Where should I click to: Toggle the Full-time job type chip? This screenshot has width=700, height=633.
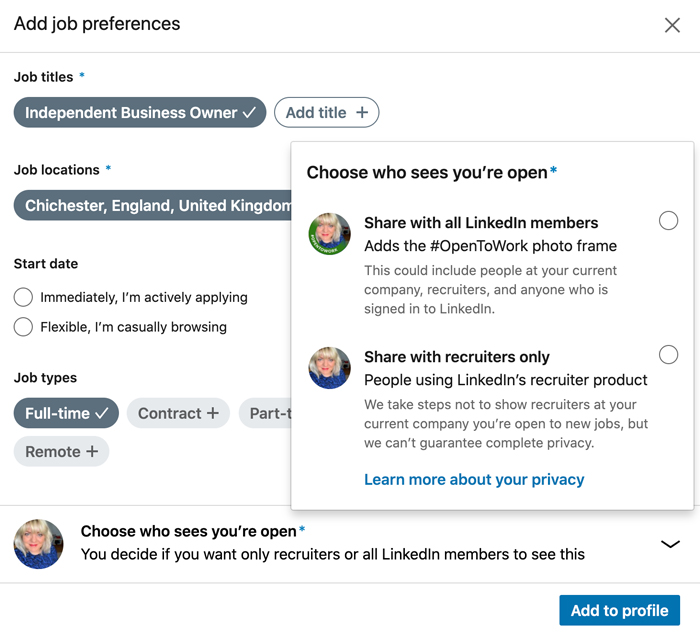coord(66,413)
